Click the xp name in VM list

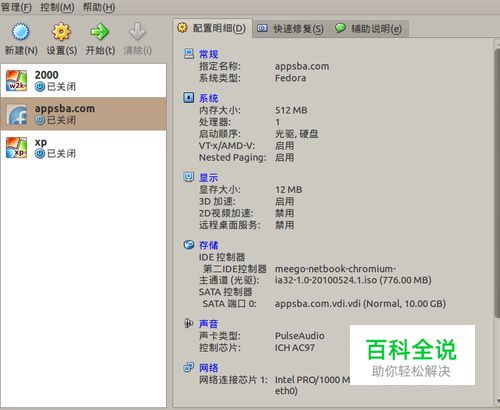tap(41, 143)
